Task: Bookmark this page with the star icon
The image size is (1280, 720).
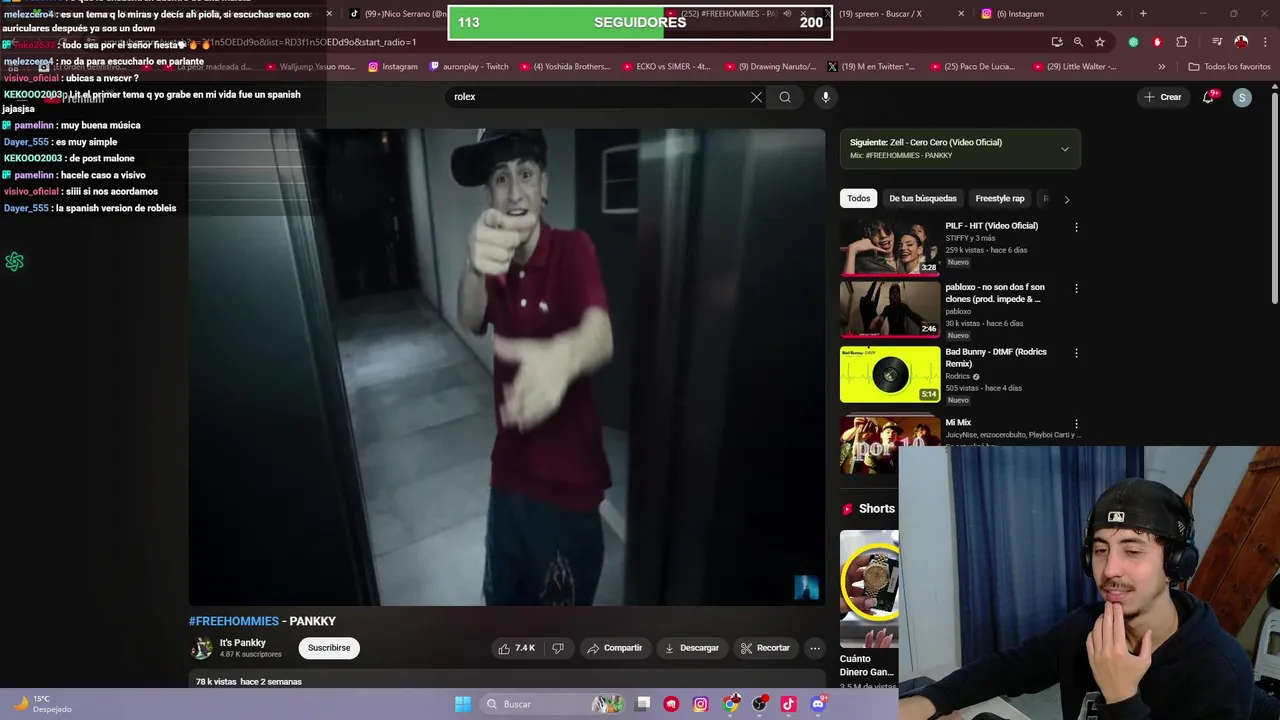Action: pos(1100,42)
